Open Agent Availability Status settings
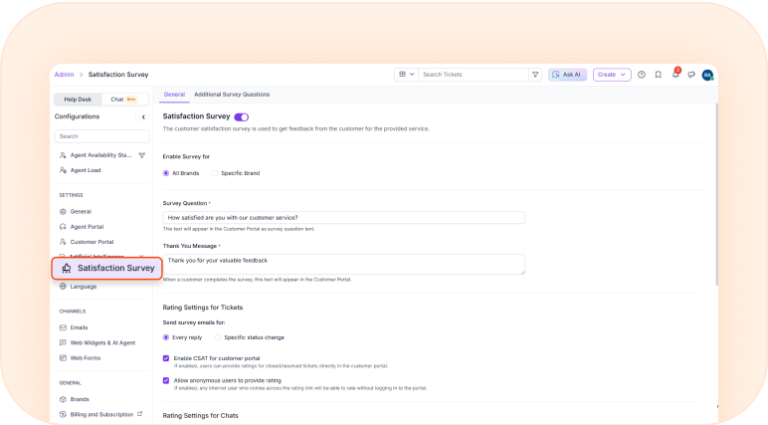The image size is (768, 425). click(100, 155)
